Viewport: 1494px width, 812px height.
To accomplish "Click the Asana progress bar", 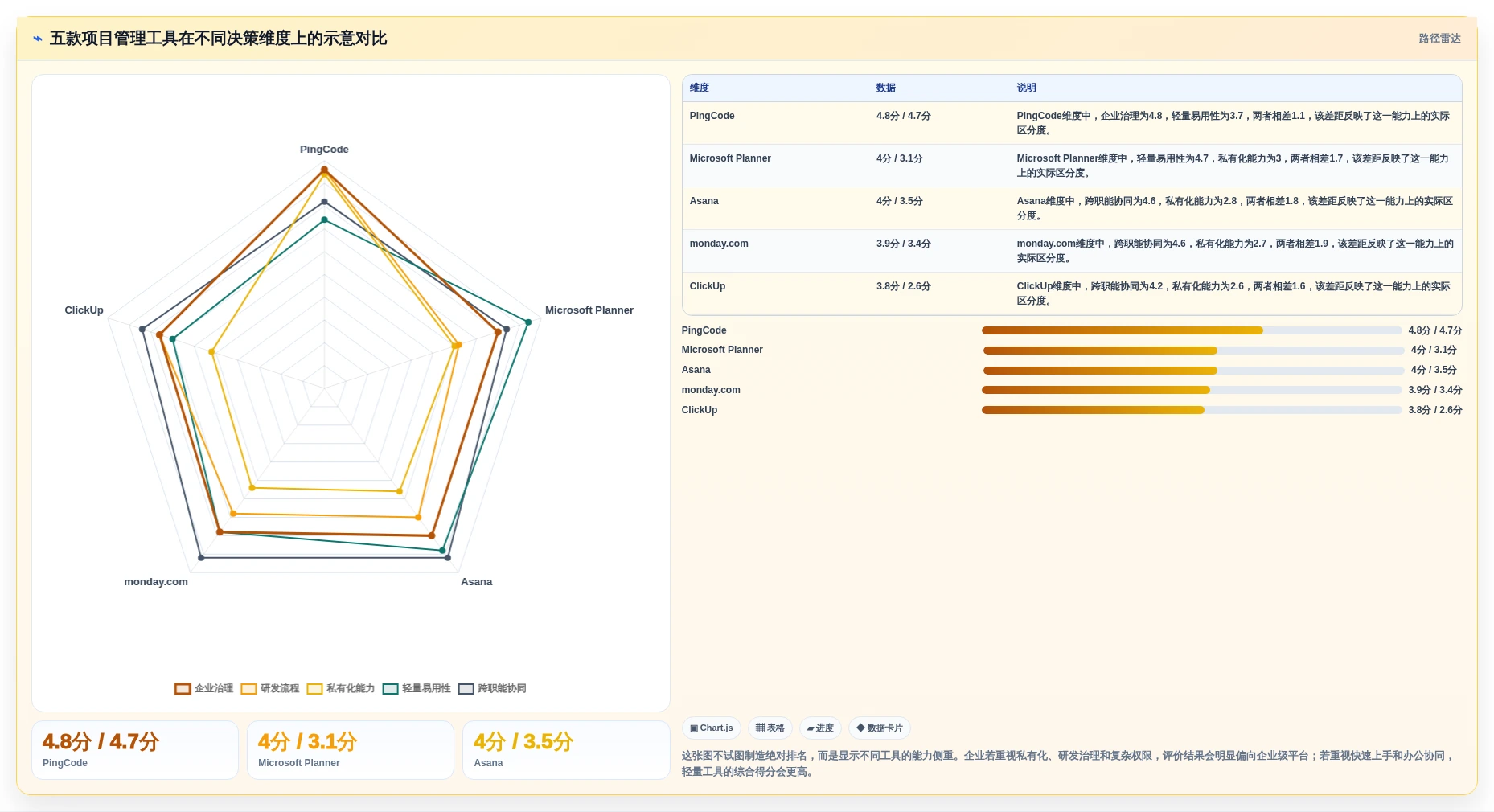I will coord(1193,371).
